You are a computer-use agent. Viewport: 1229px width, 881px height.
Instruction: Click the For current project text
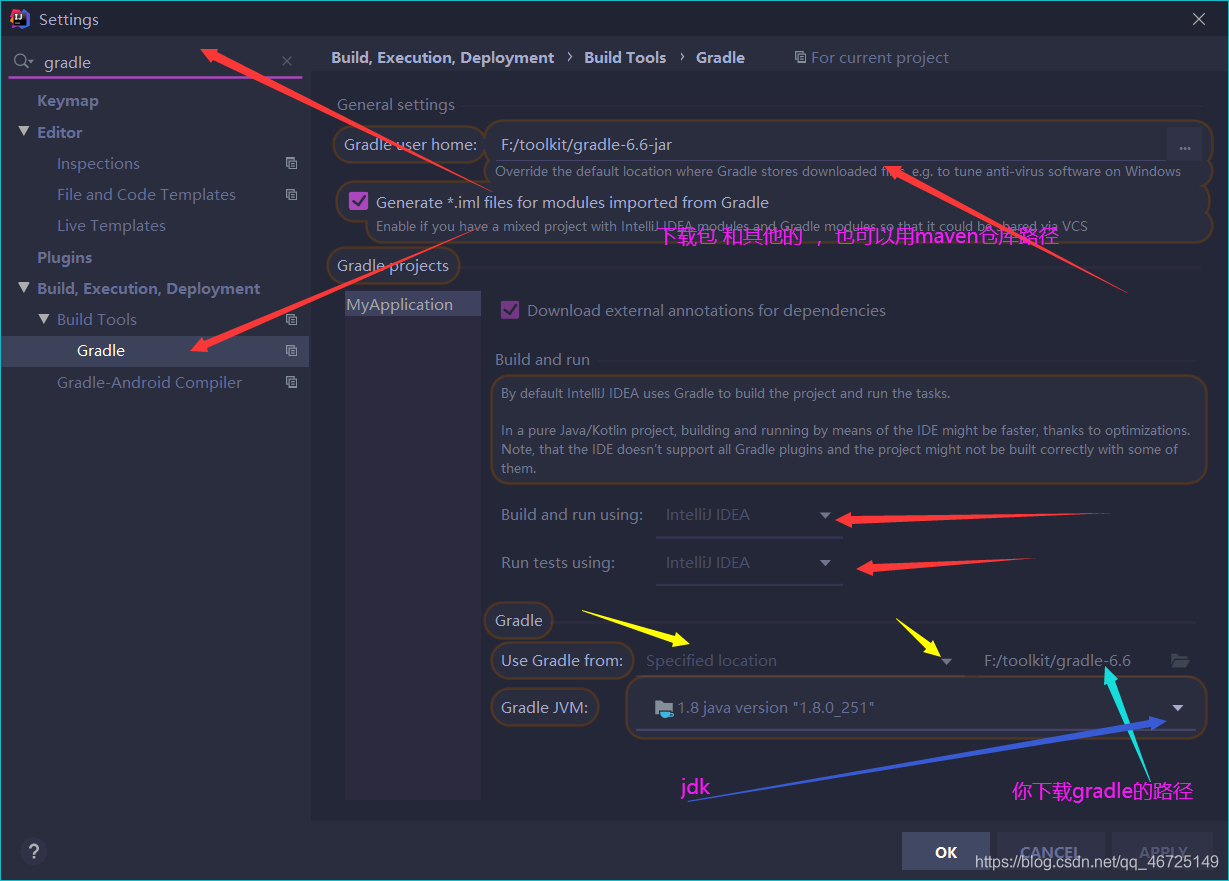click(x=880, y=58)
